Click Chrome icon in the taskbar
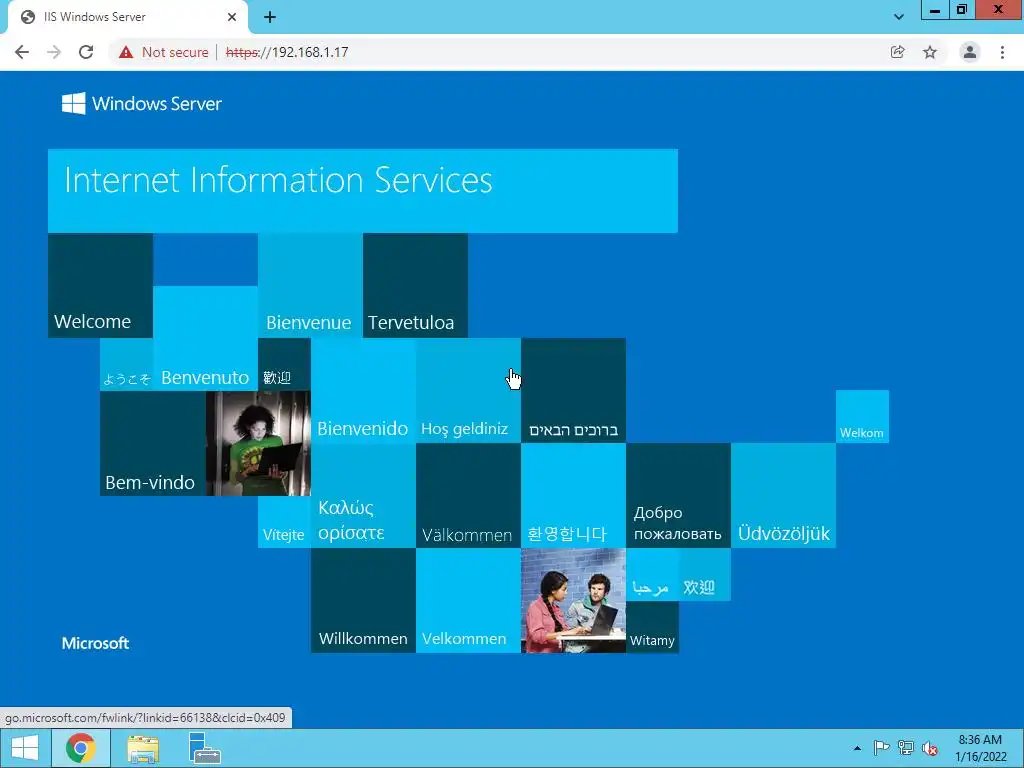This screenshot has height=768, width=1024. click(81, 748)
